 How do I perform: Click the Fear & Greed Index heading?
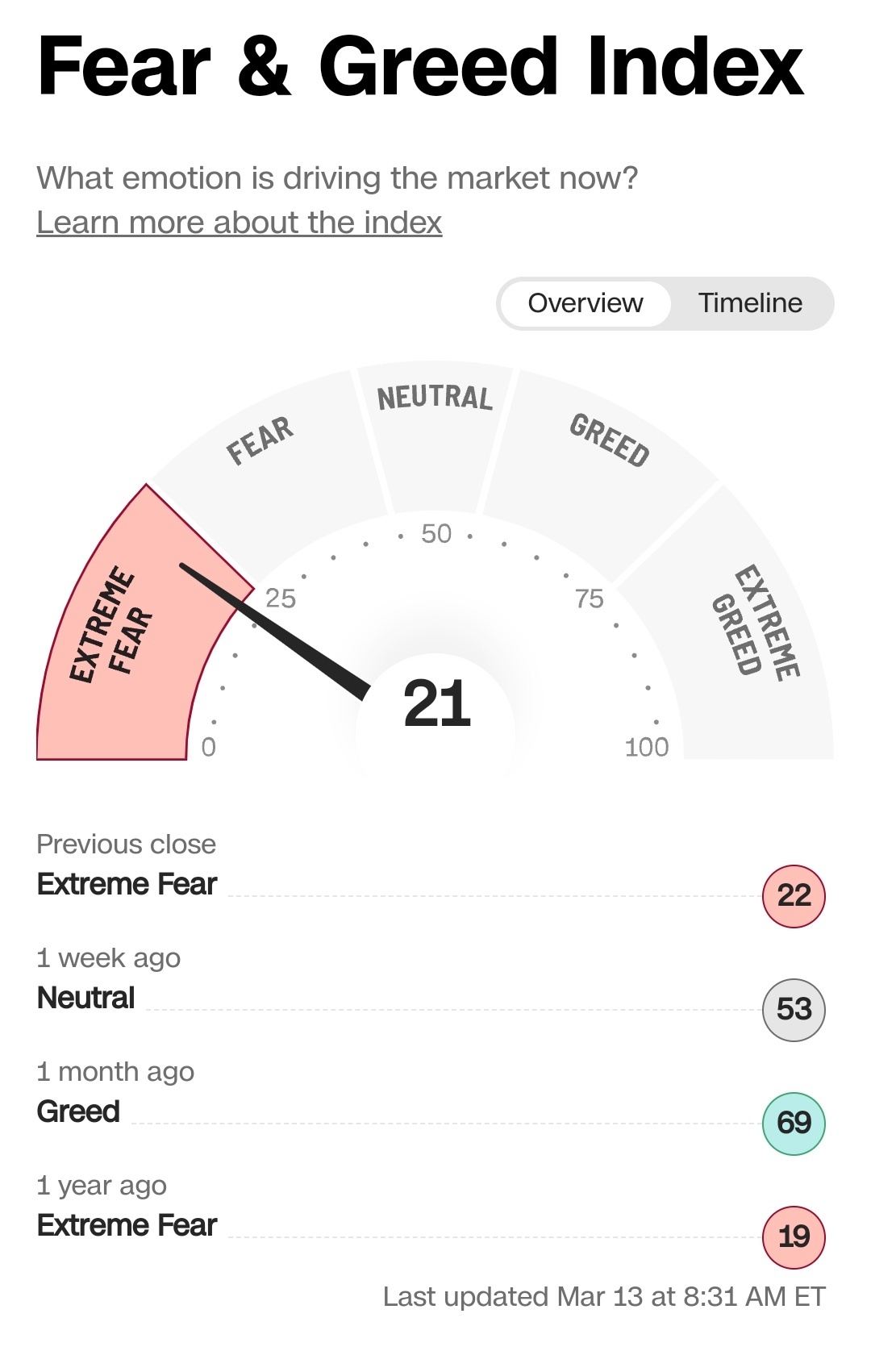tap(420, 67)
